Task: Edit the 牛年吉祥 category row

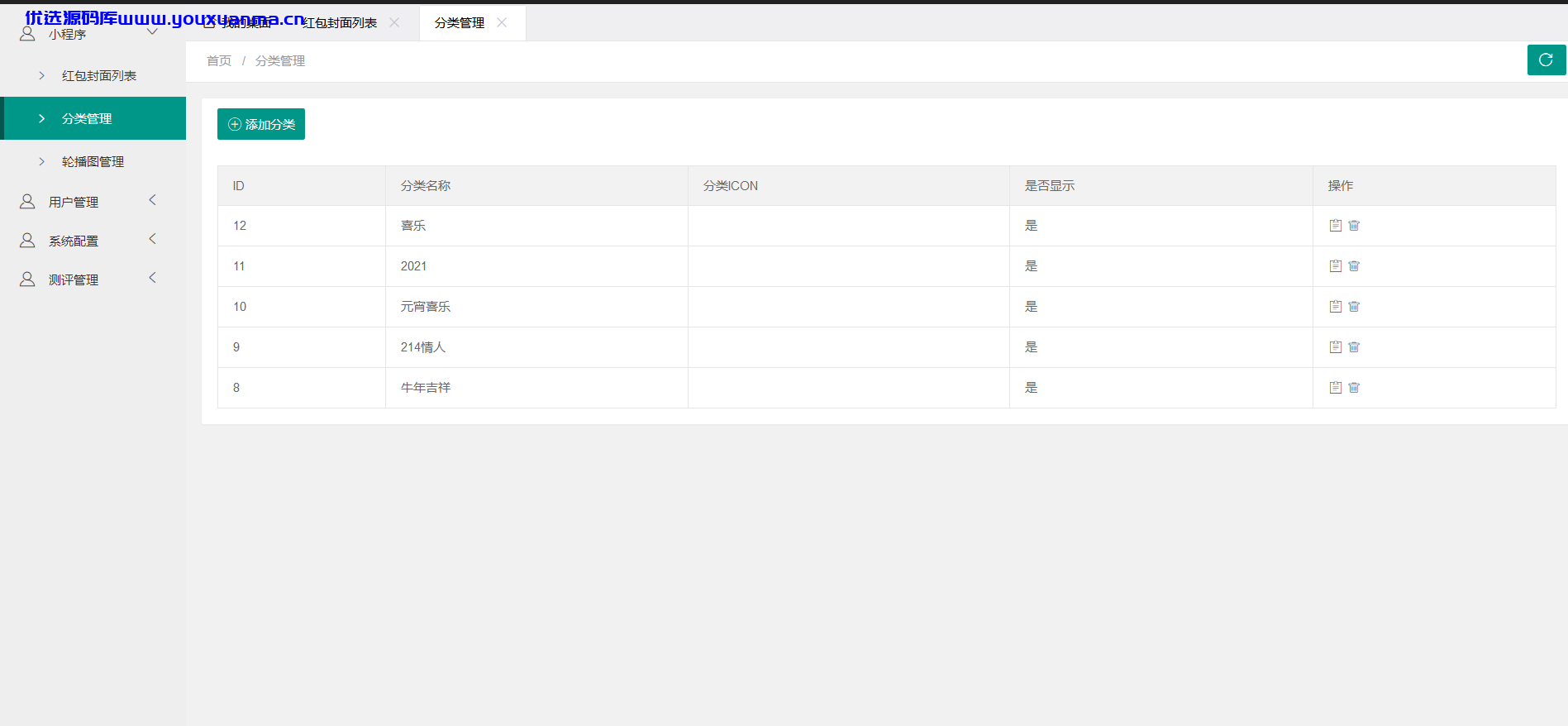Action: point(1335,387)
